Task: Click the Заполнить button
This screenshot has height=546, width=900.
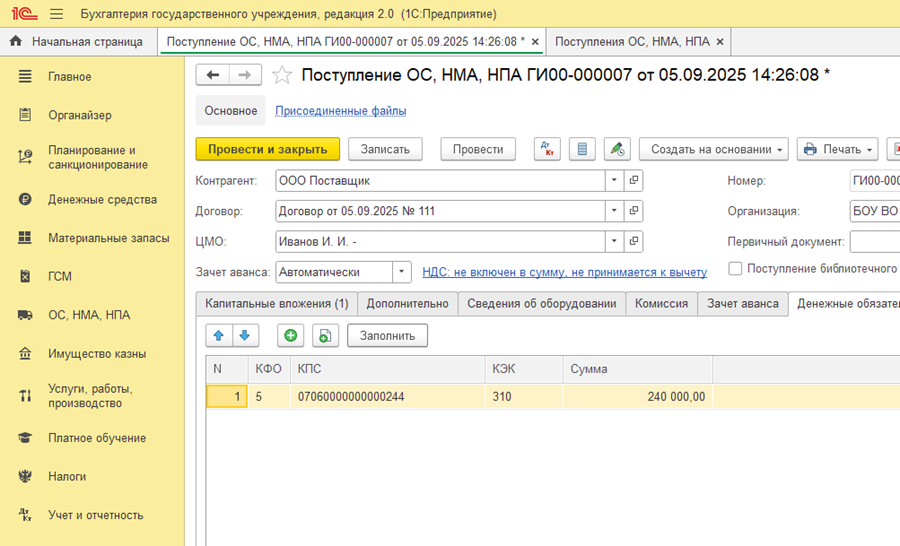Action: coord(387,336)
